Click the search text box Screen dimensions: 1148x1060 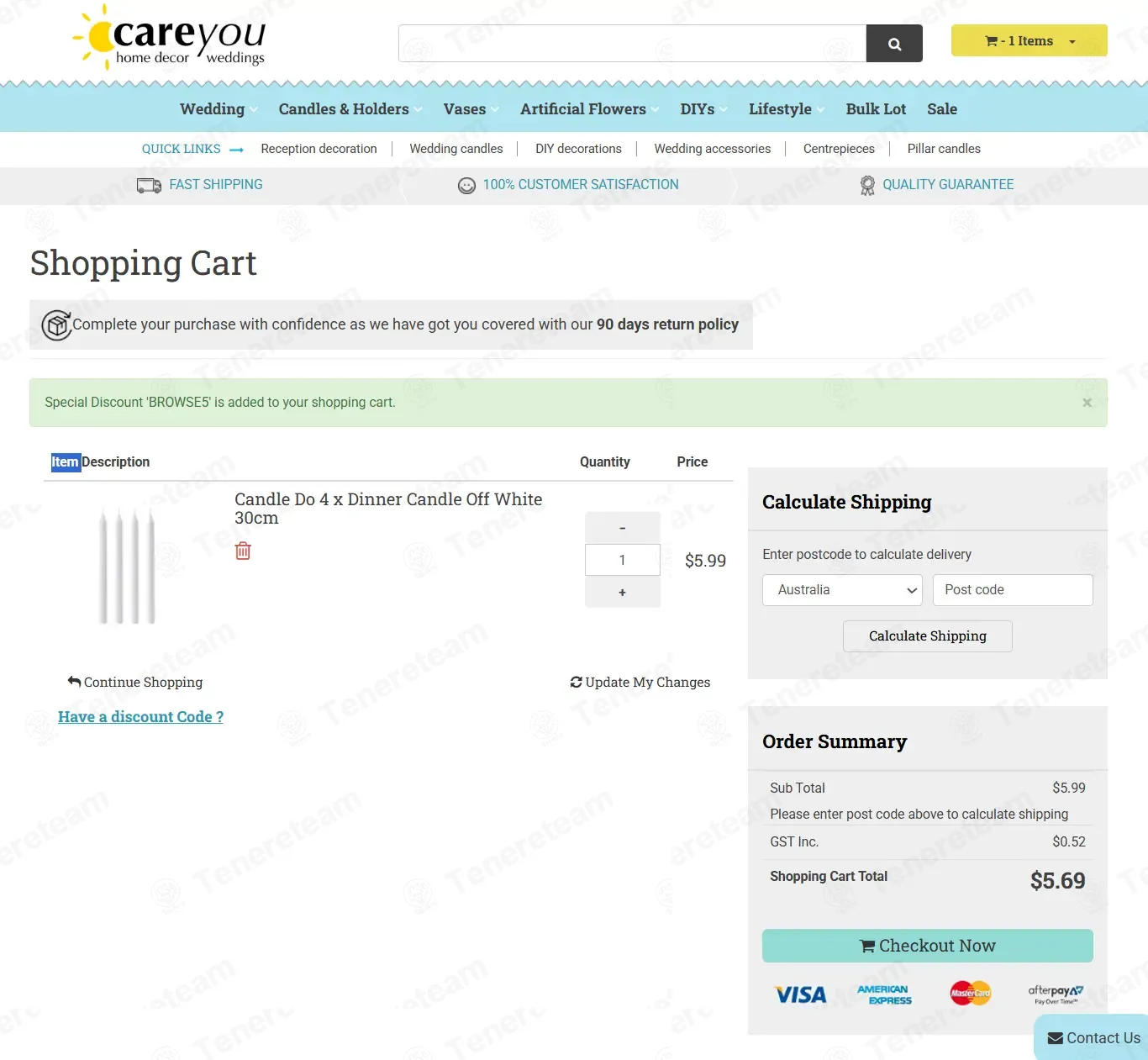click(633, 44)
